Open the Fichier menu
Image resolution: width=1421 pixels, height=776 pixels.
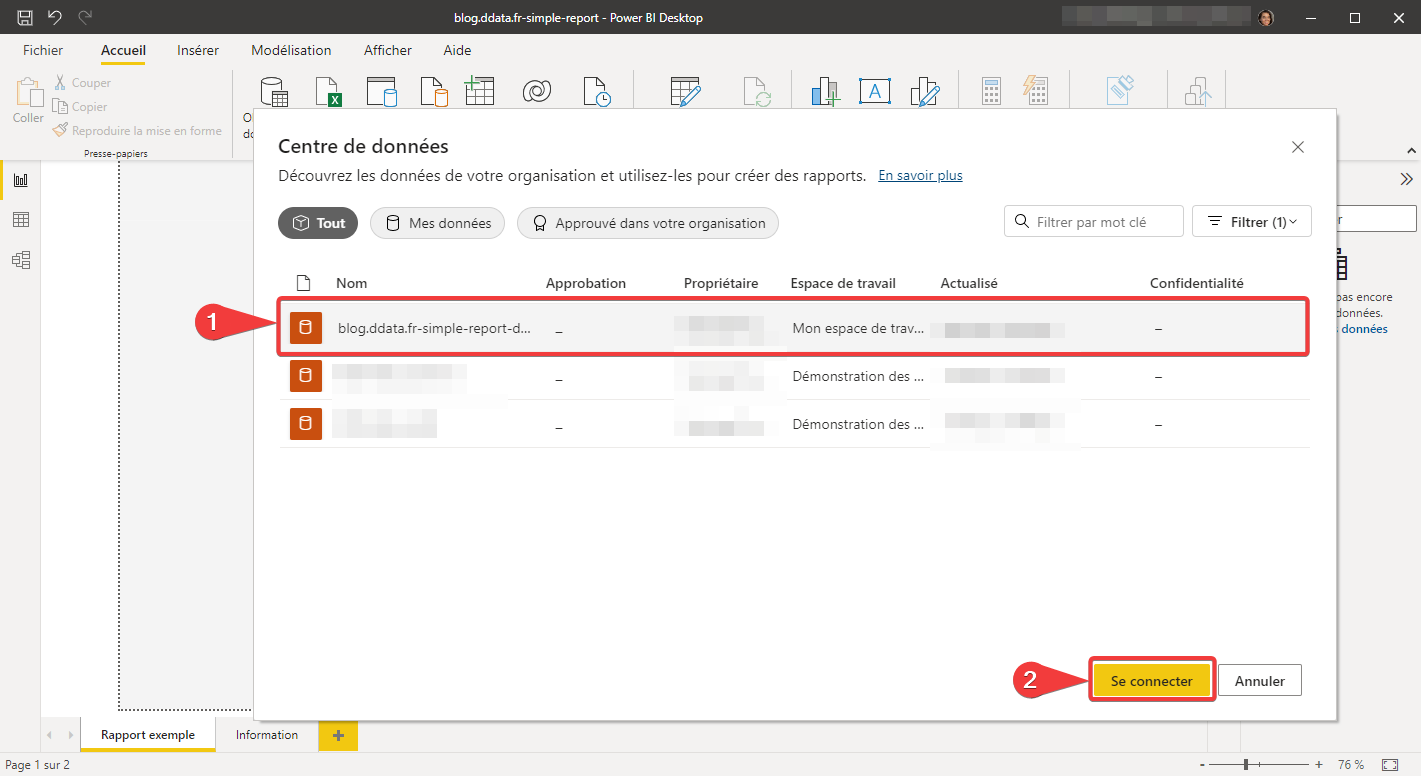click(x=43, y=50)
